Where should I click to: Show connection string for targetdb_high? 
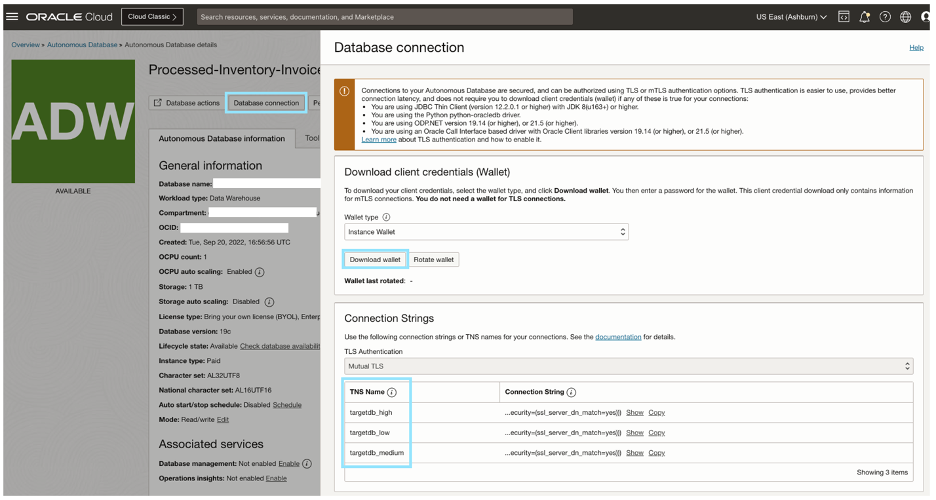click(635, 412)
